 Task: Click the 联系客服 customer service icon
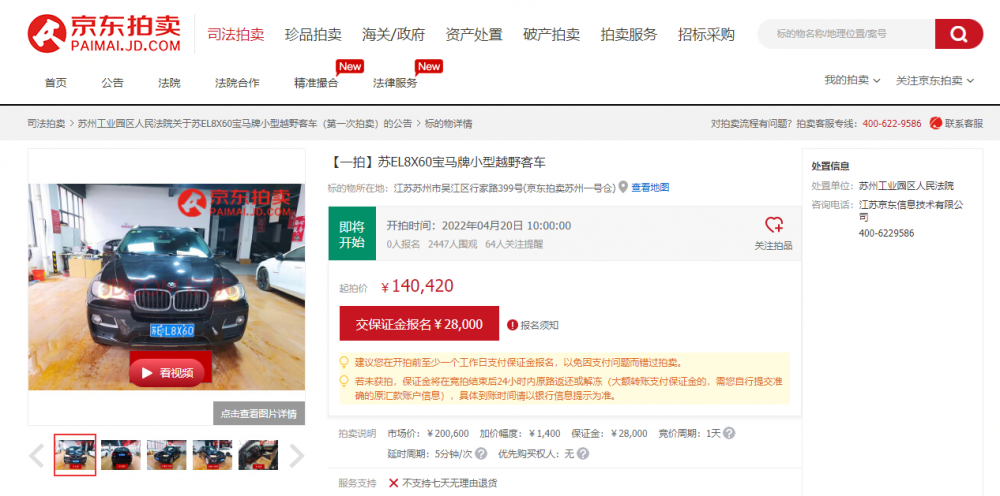click(x=936, y=123)
